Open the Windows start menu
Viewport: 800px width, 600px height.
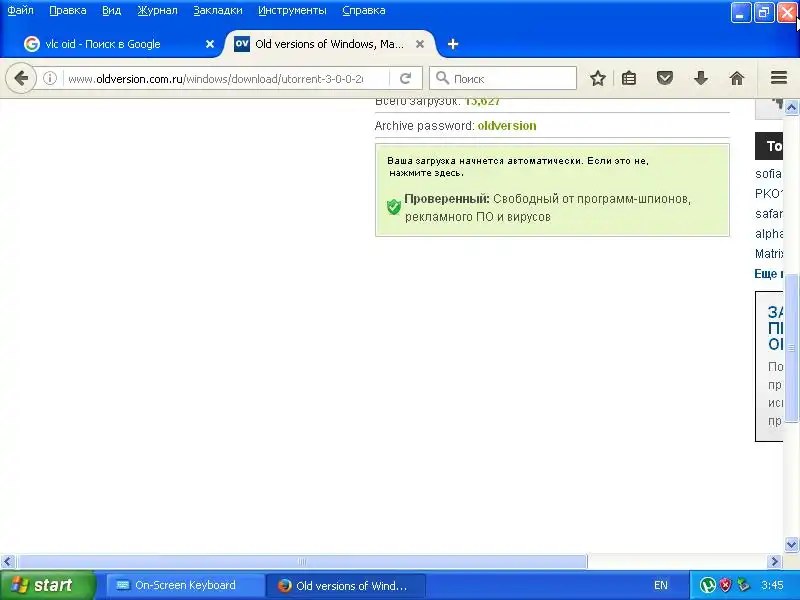click(47, 585)
